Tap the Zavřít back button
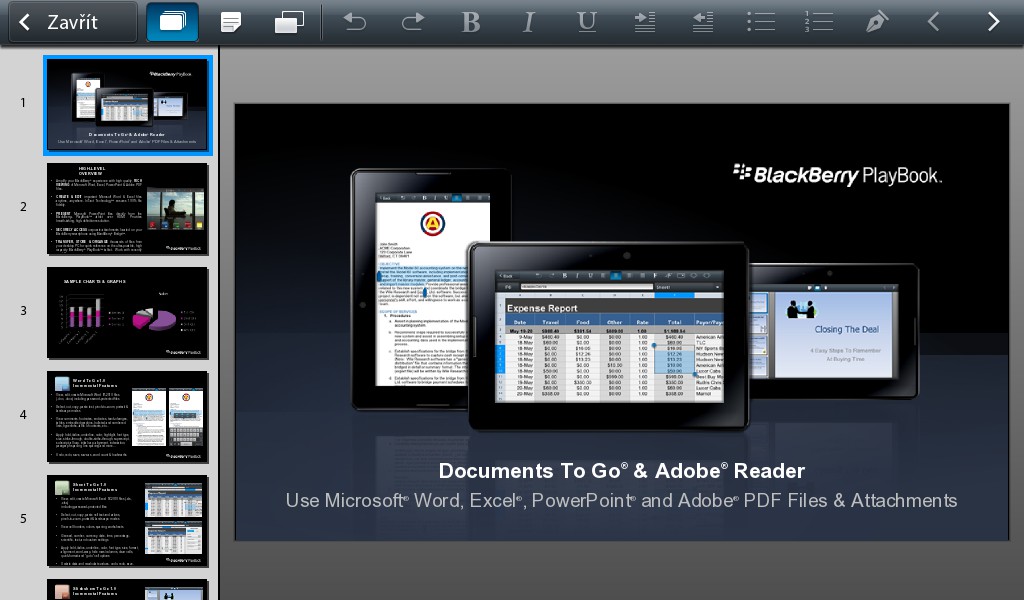The width and height of the screenshot is (1024, 600). (72, 22)
